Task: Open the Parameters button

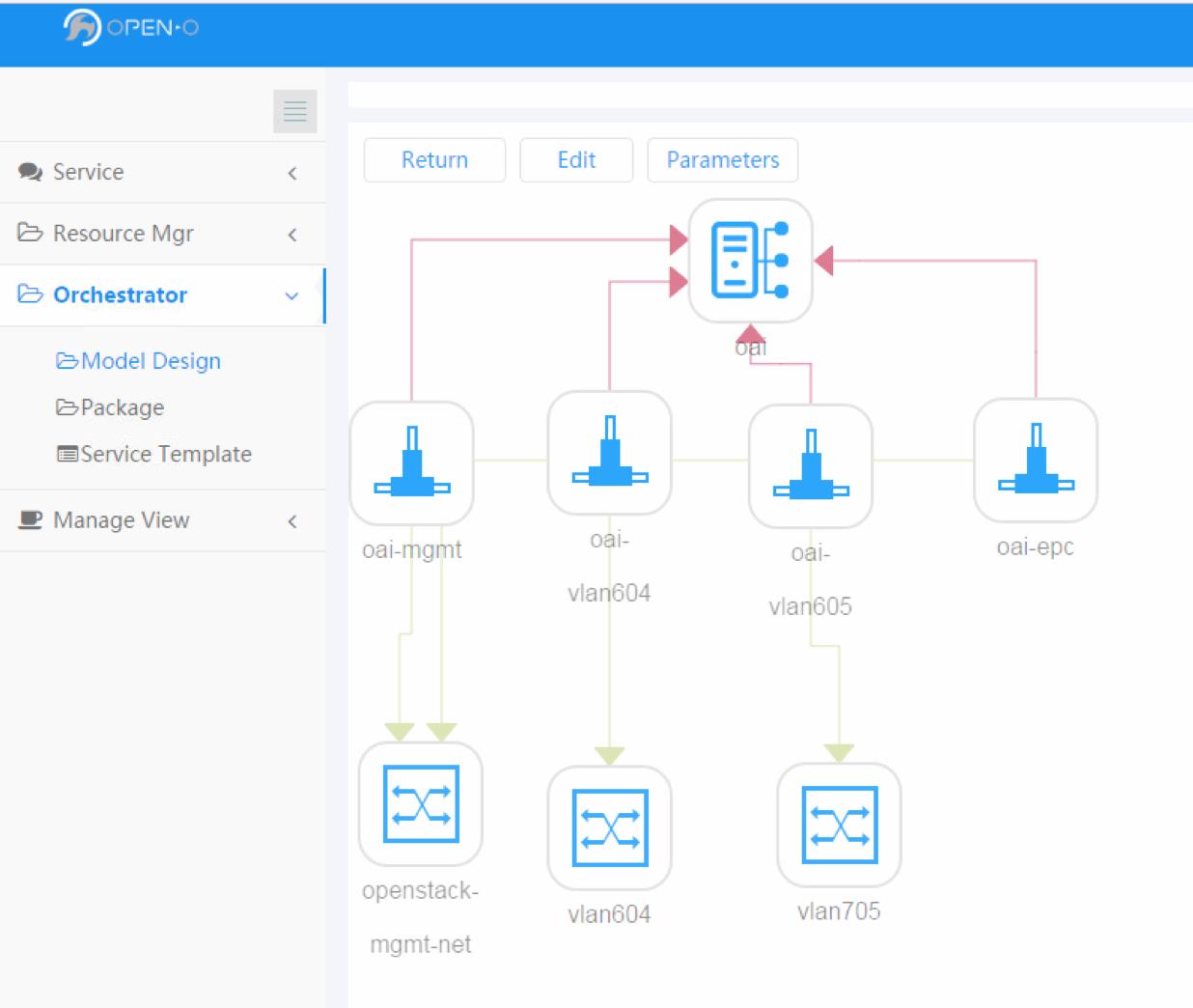Action: click(722, 160)
